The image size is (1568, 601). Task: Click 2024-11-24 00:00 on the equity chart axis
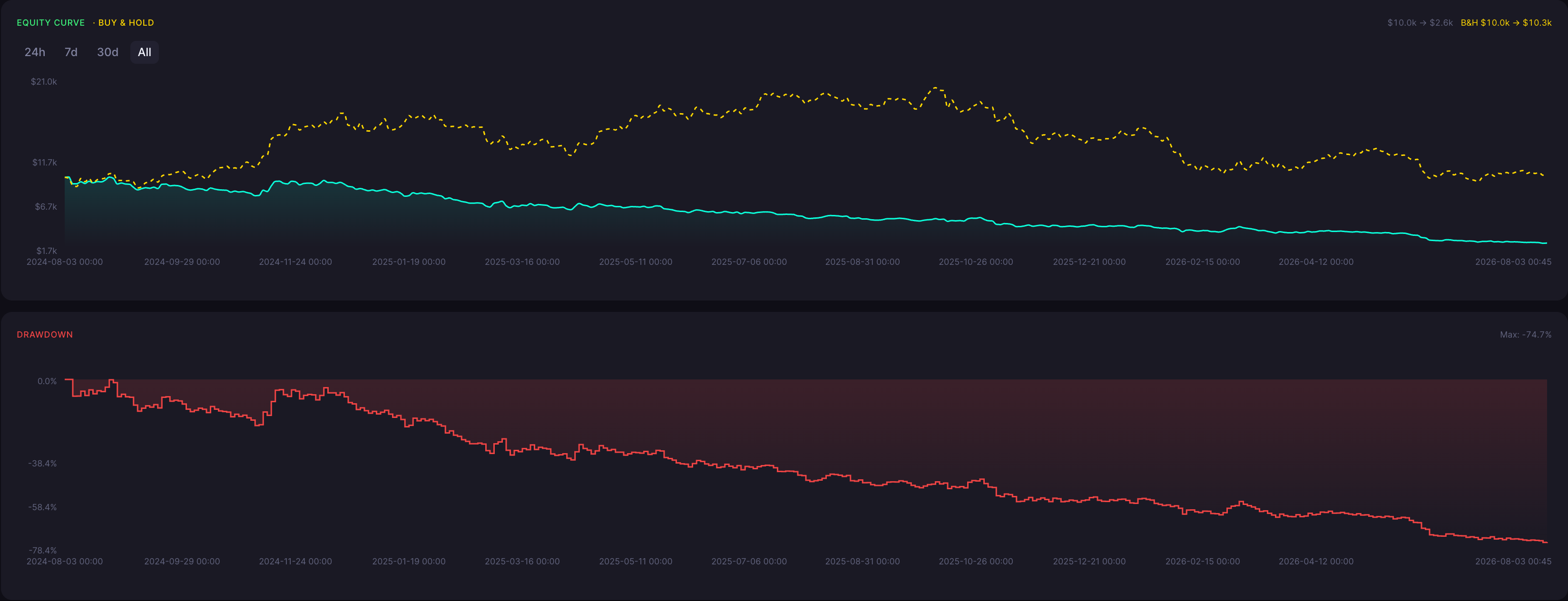[x=295, y=262]
